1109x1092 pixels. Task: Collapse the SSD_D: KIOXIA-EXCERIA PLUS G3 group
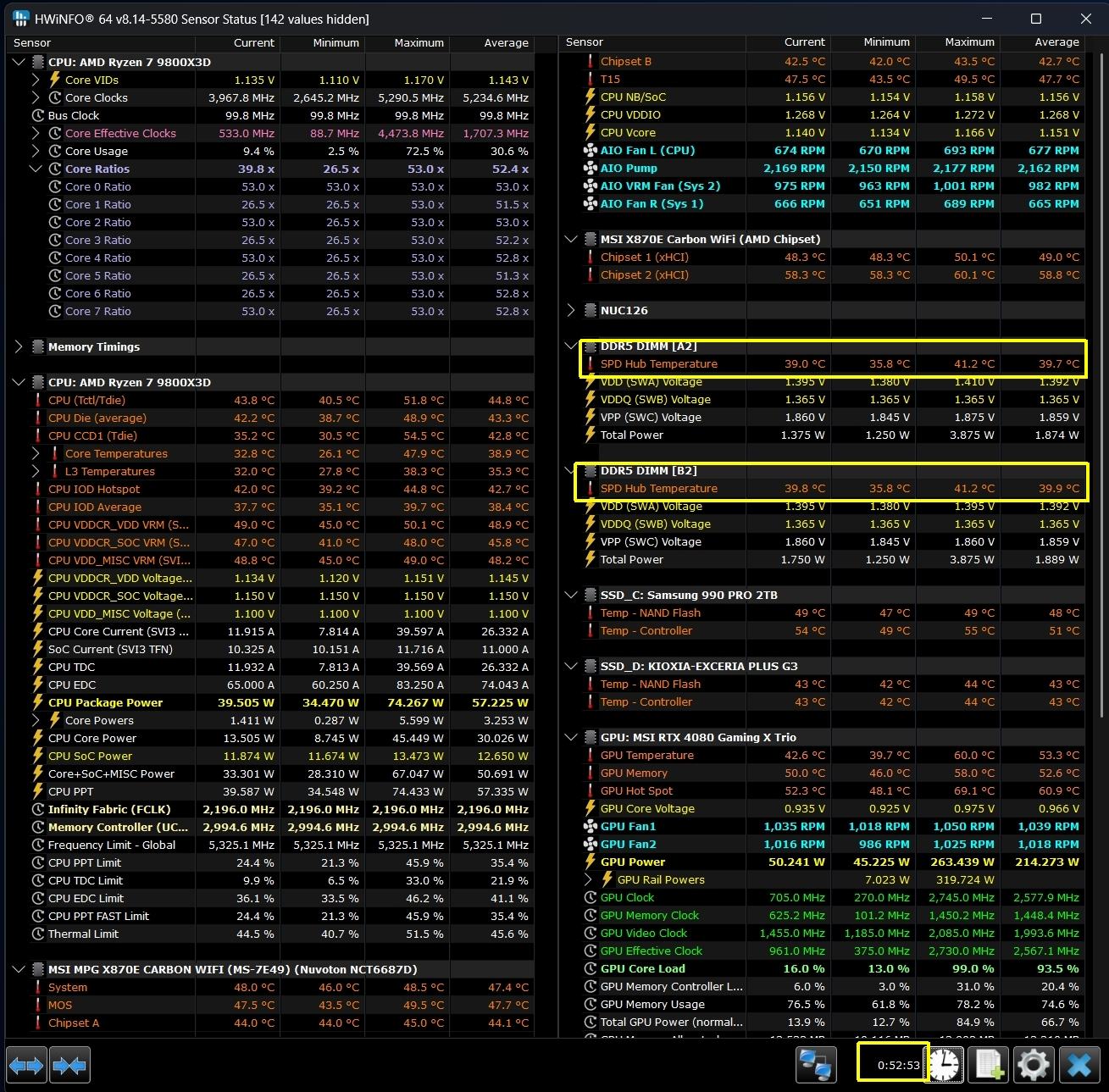tap(571, 666)
